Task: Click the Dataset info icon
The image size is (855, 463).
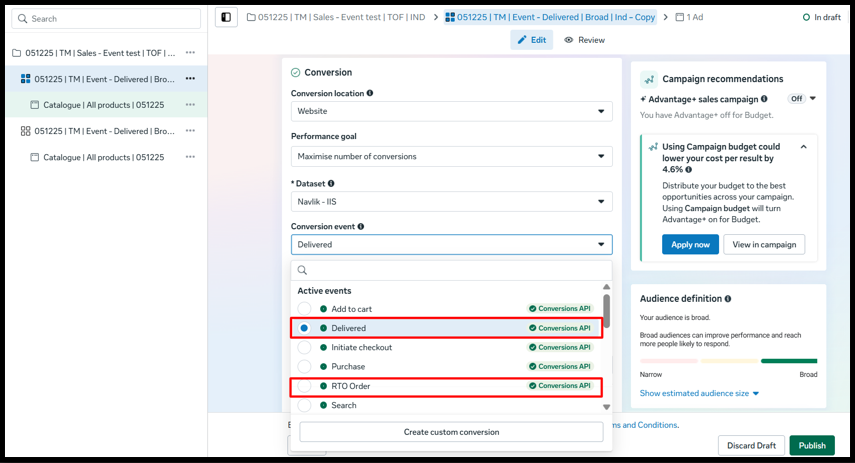Action: 331,184
